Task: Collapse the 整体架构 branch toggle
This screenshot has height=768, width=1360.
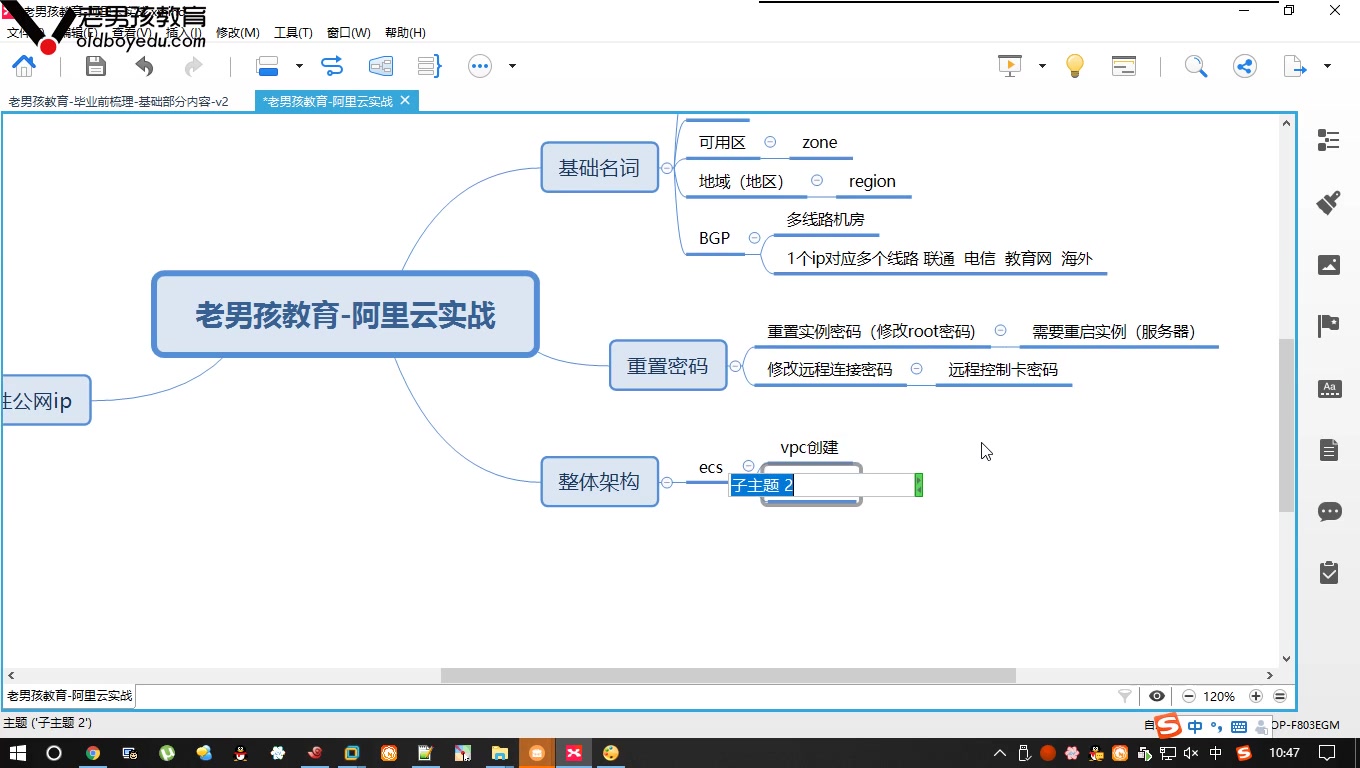Action: [667, 482]
